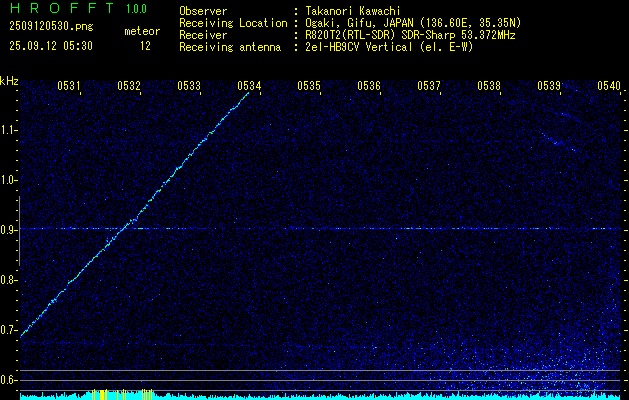Click time marker 0540
This screenshot has height=400, width=629.
(x=609, y=85)
